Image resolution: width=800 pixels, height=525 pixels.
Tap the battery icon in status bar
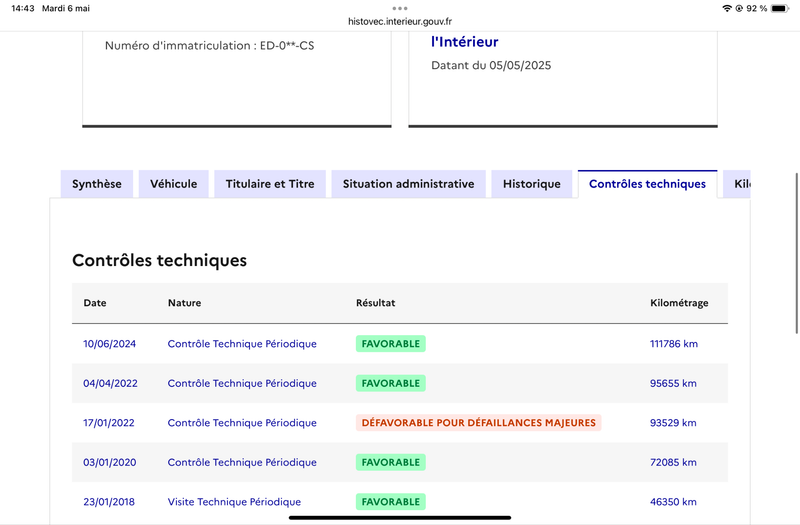(x=780, y=8)
